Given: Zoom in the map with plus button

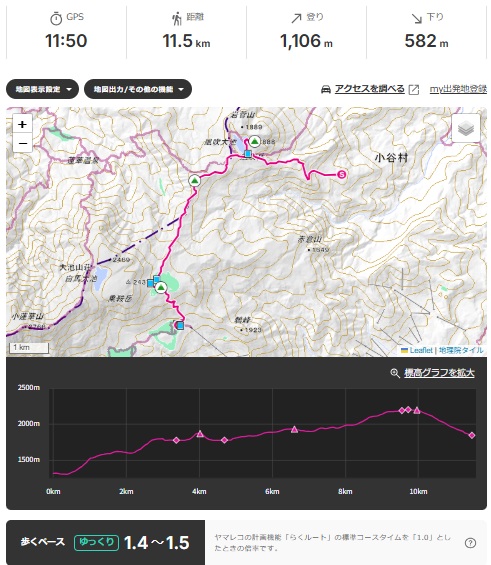Looking at the screenshot, I should point(22,124).
